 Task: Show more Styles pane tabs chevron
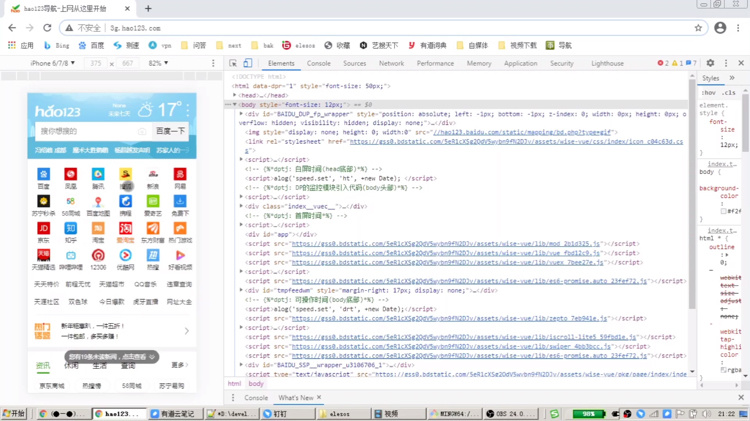tap(732, 78)
